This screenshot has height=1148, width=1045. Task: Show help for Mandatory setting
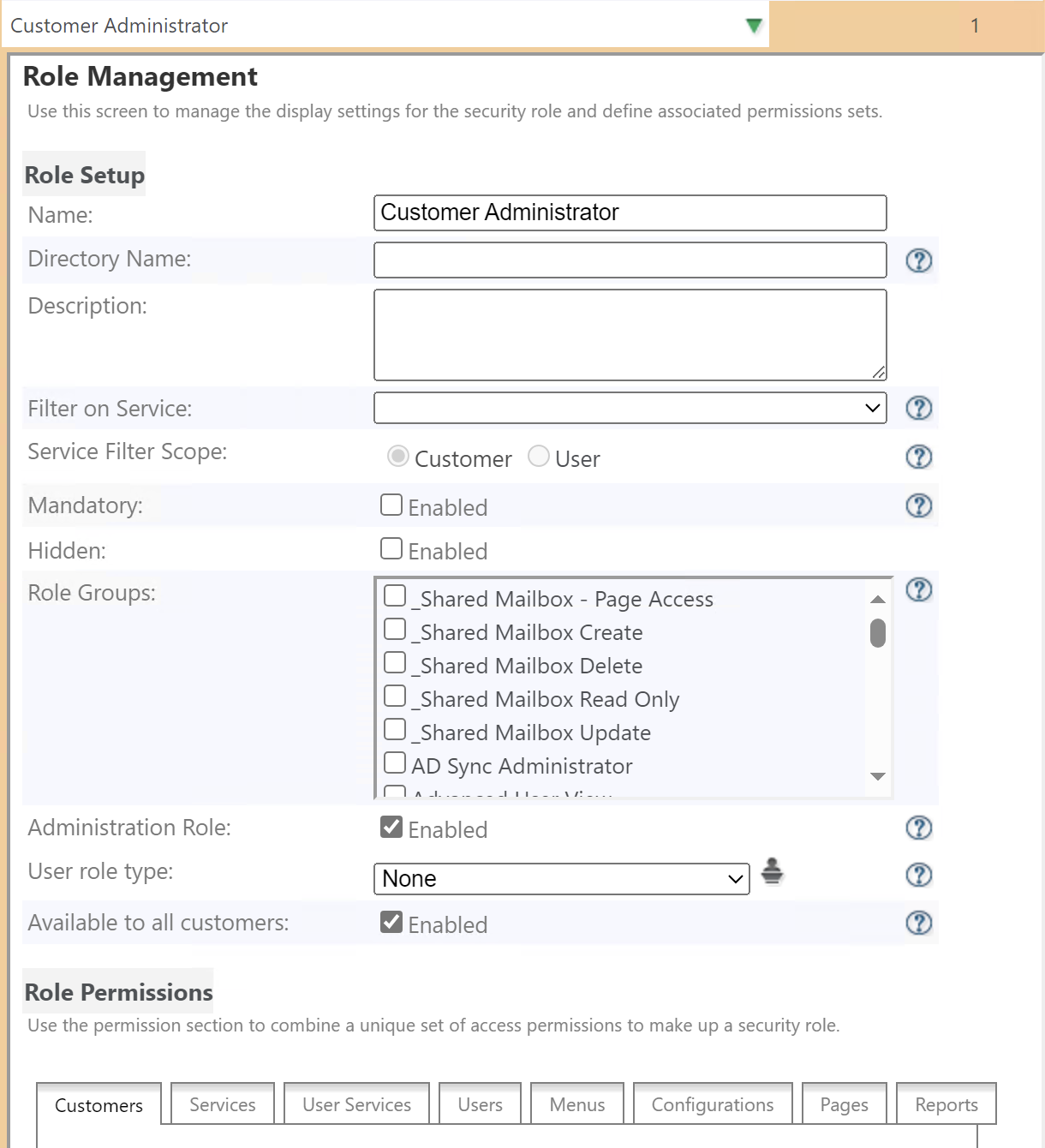point(918,505)
